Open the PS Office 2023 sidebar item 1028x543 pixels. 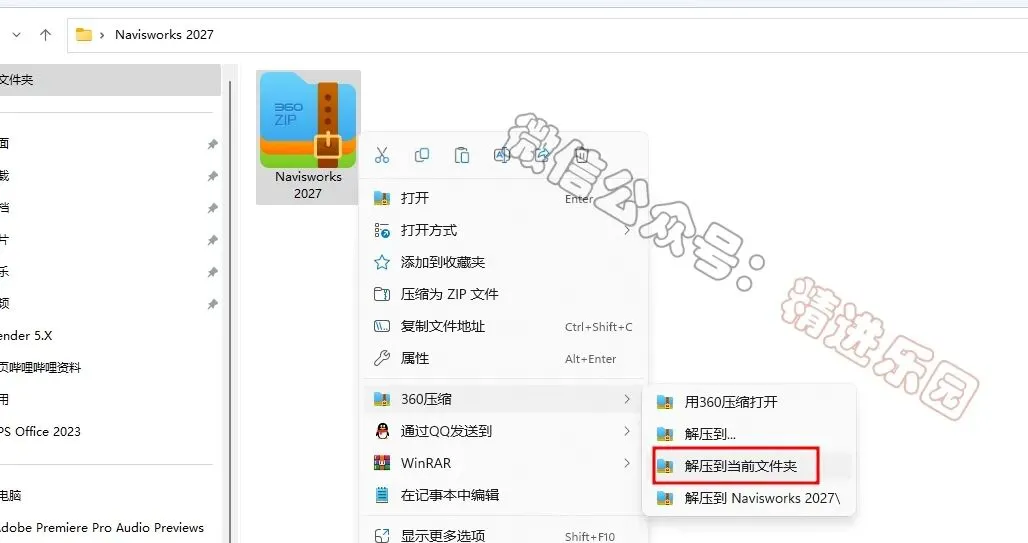click(40, 432)
